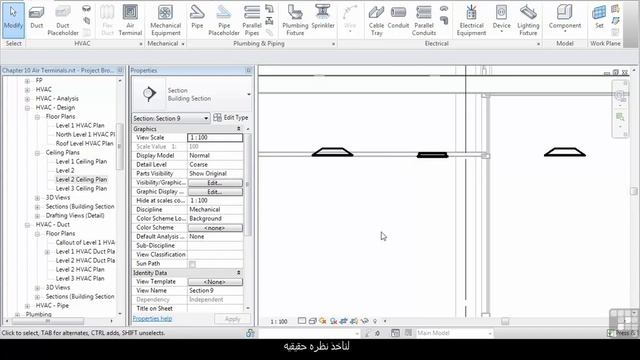This screenshot has height=360, width=640.
Task: Open the Mechanical Equipment tool
Action: [165, 20]
